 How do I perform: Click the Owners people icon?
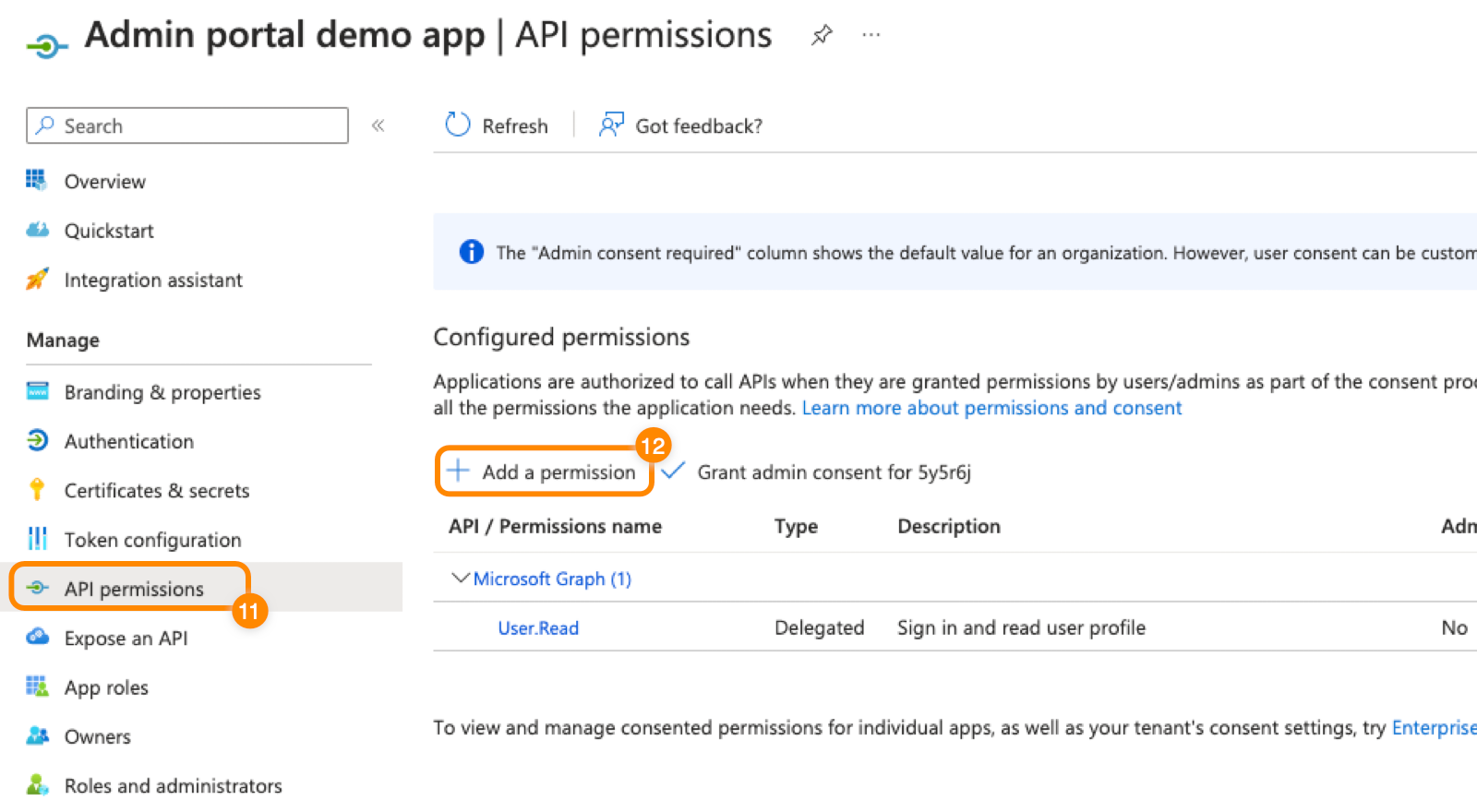37,735
